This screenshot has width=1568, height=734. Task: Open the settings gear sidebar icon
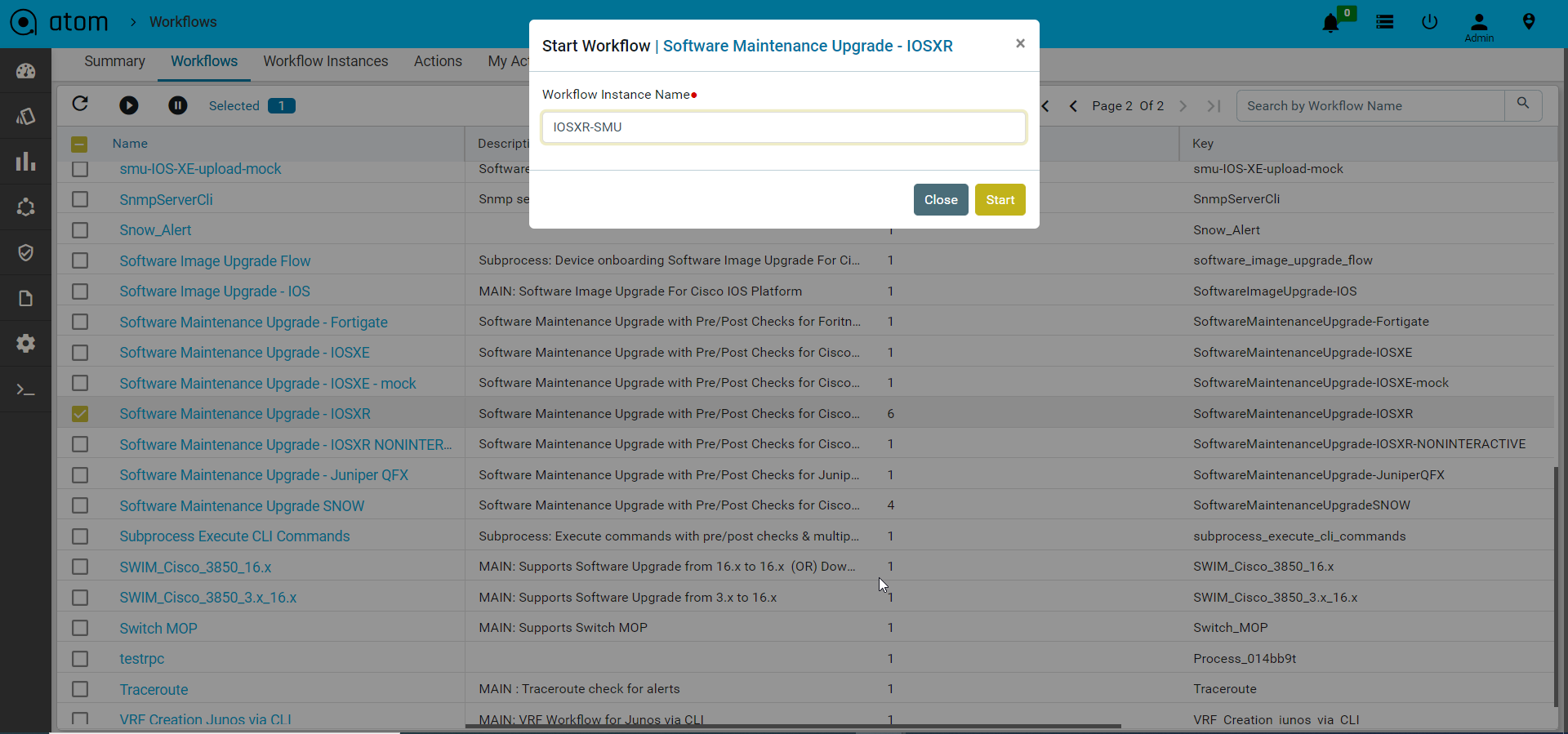(26, 343)
